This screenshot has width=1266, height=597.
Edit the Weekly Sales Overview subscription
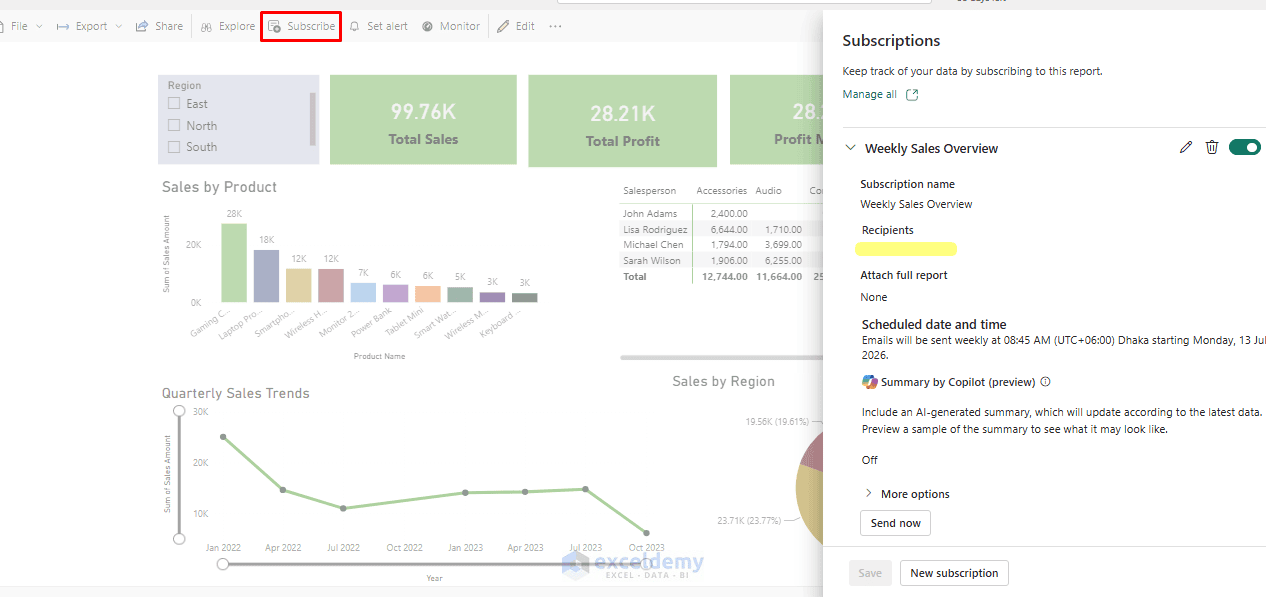1186,147
